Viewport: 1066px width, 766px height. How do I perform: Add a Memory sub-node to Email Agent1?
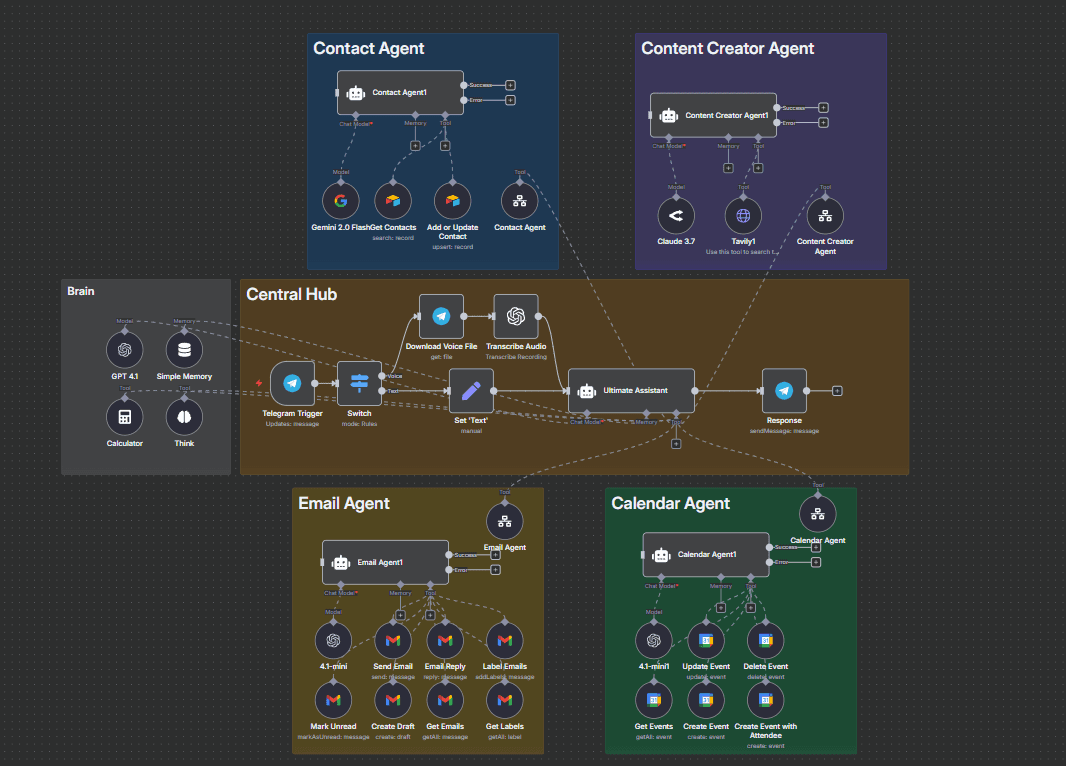pos(400,612)
